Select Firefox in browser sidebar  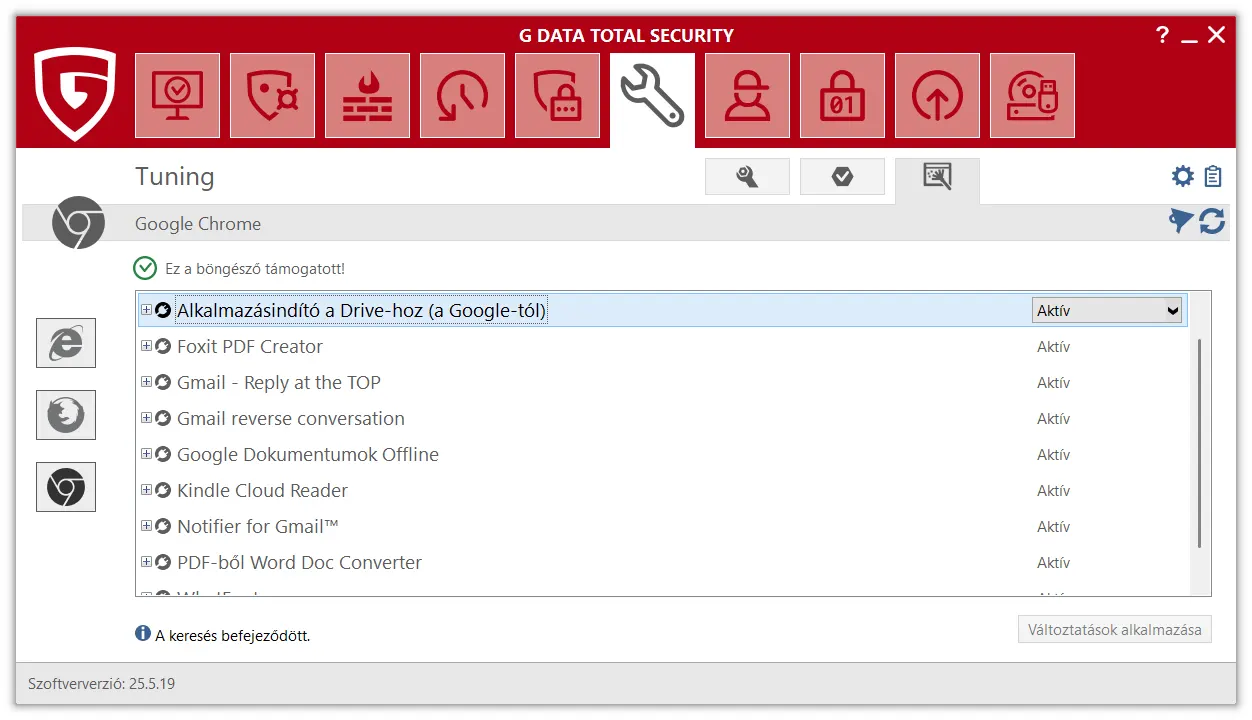point(66,415)
